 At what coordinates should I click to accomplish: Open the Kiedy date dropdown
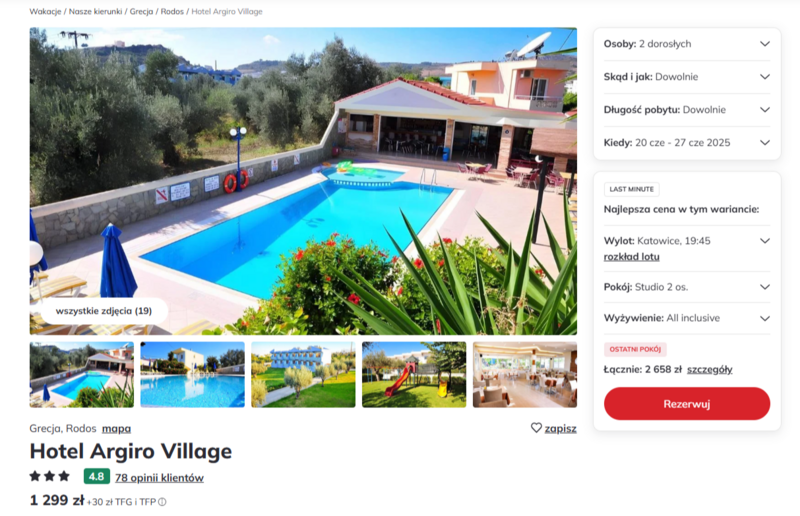(687, 142)
